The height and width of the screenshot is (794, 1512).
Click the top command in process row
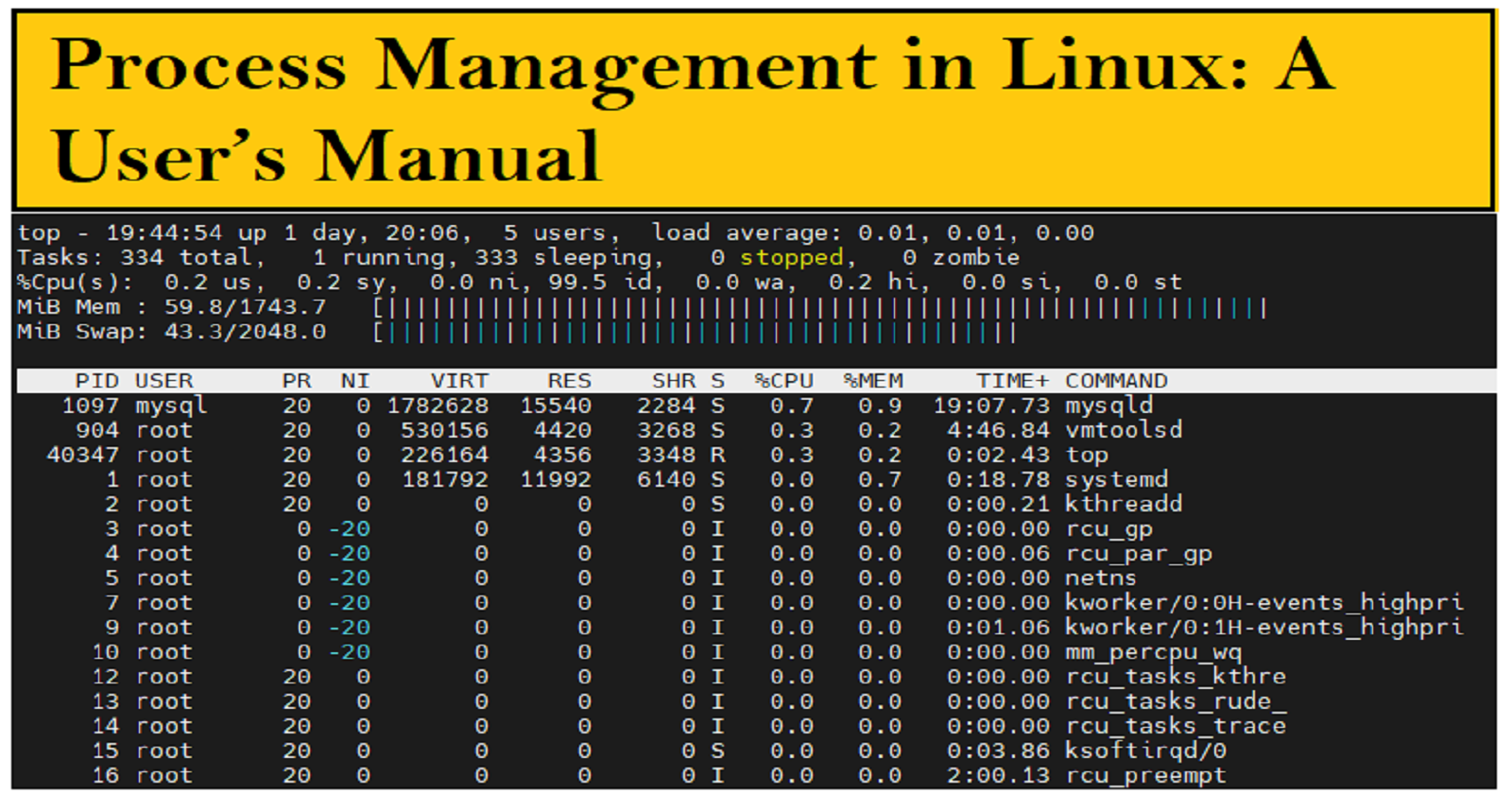pos(1087,456)
